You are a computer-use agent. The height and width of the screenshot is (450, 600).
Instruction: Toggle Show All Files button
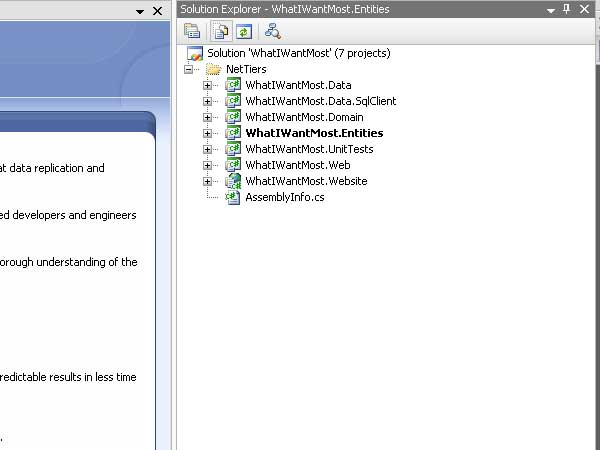[222, 31]
